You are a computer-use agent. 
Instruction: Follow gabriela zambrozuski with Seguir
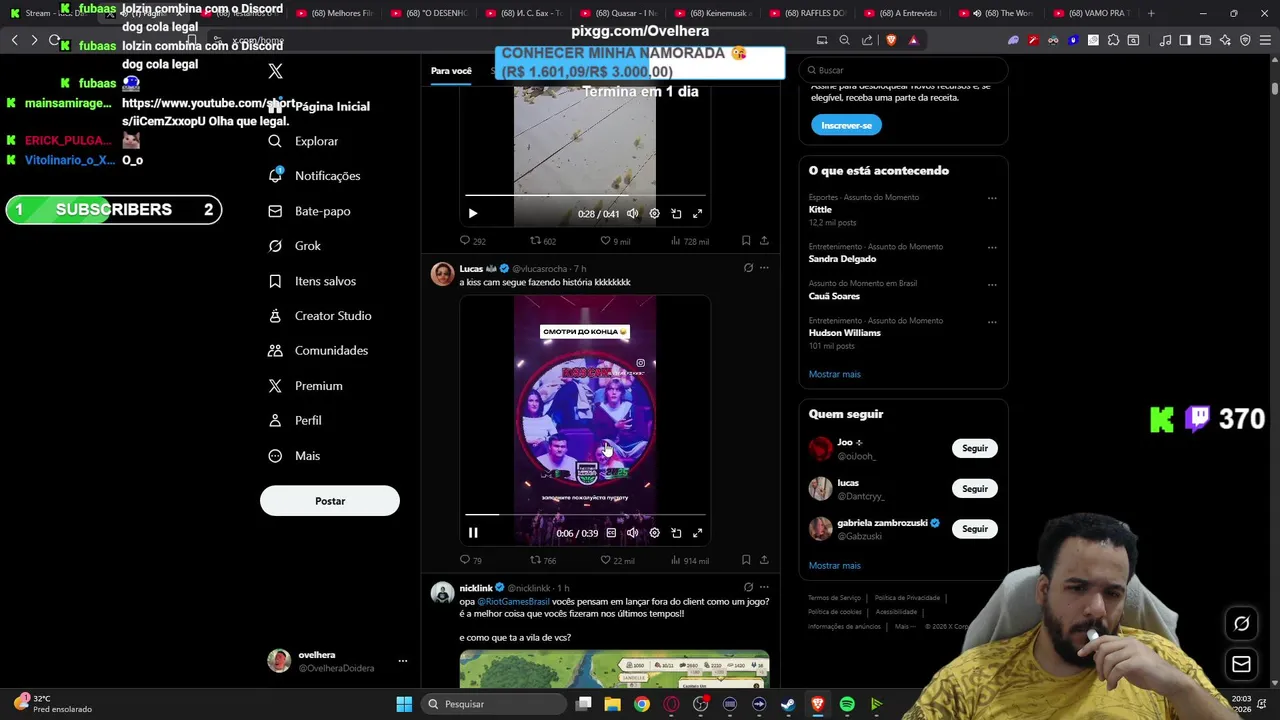[975, 529]
